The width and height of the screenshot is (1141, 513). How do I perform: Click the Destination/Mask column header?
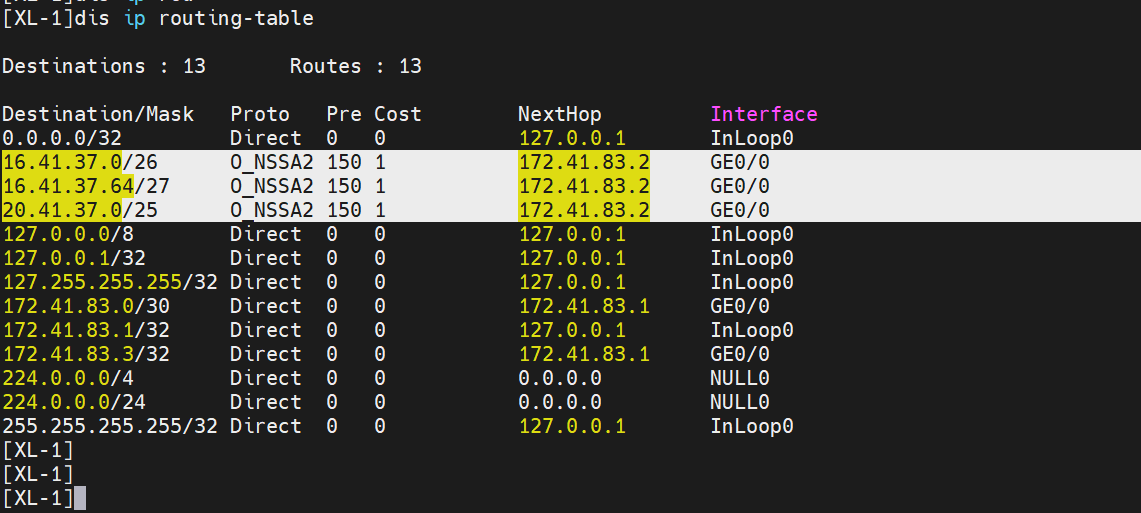(98, 114)
